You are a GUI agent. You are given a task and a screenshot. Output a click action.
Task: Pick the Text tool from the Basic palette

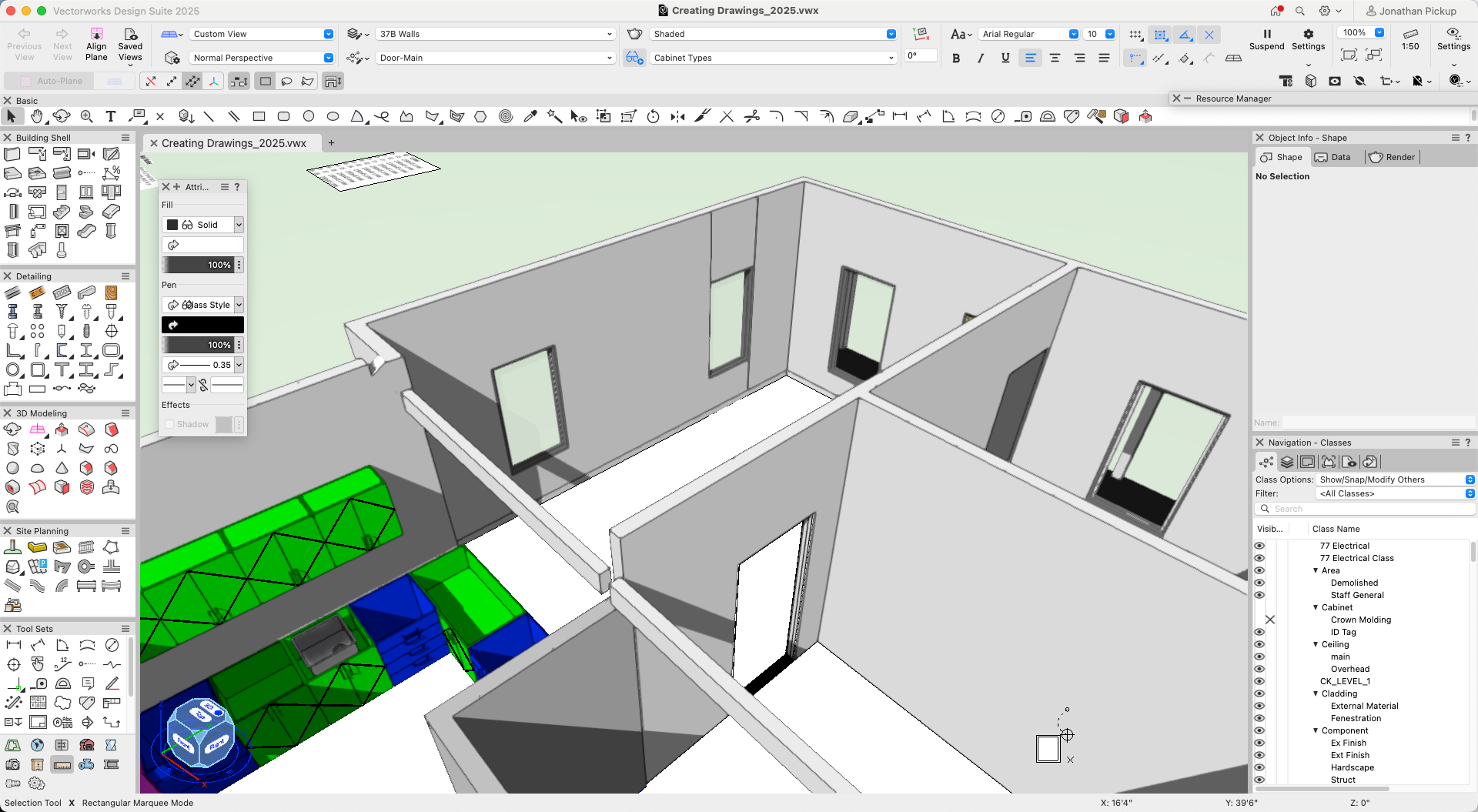pyautogui.click(x=111, y=116)
